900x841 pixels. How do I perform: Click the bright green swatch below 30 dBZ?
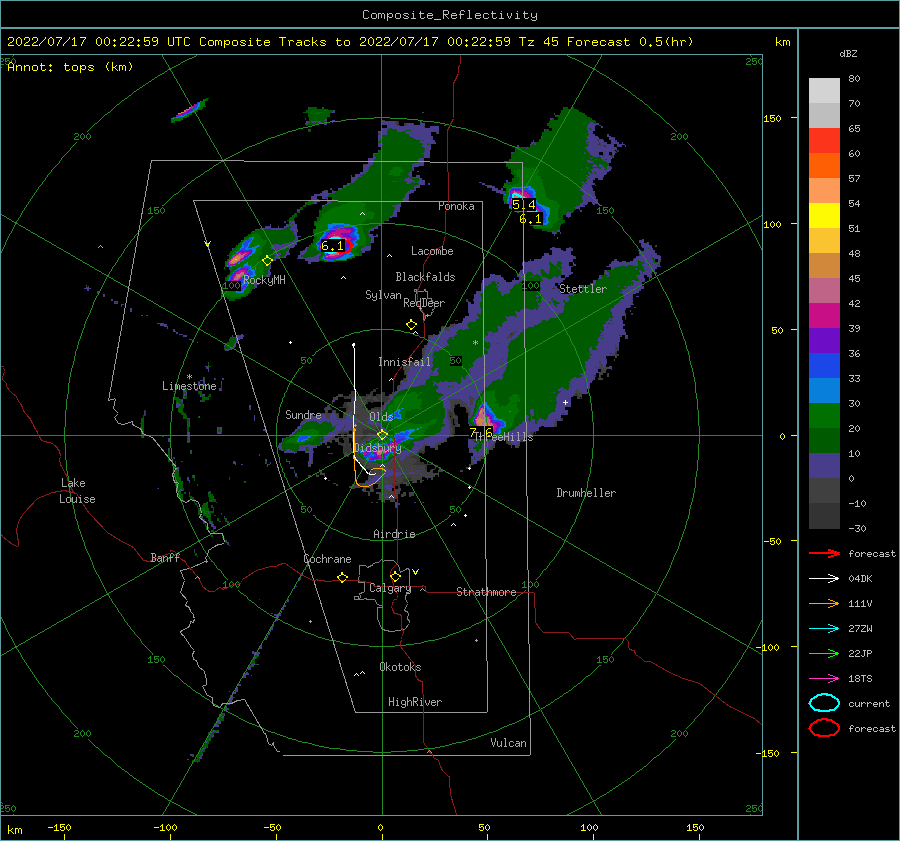click(x=824, y=416)
